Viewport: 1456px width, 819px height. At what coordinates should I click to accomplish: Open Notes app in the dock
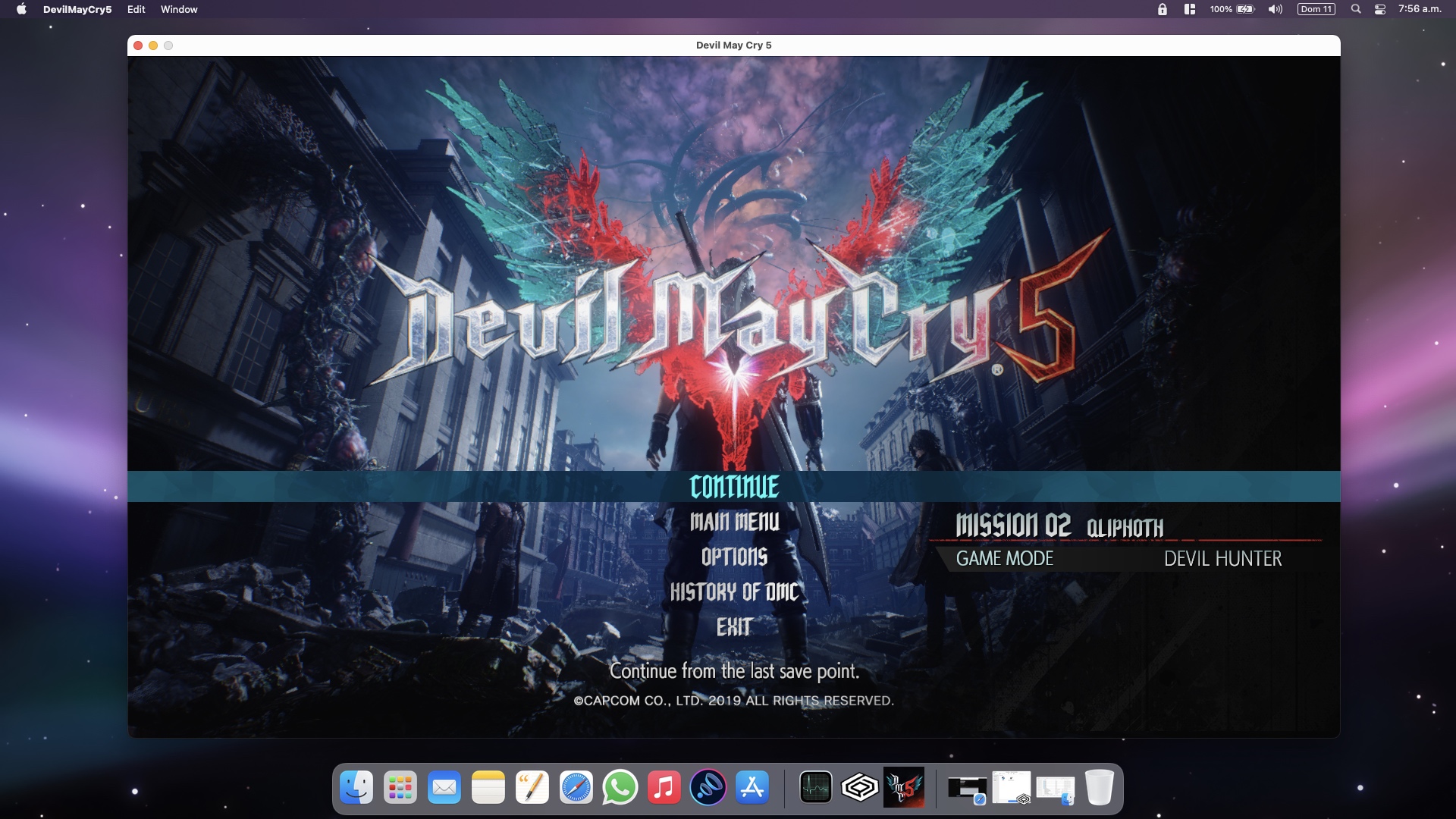point(488,788)
